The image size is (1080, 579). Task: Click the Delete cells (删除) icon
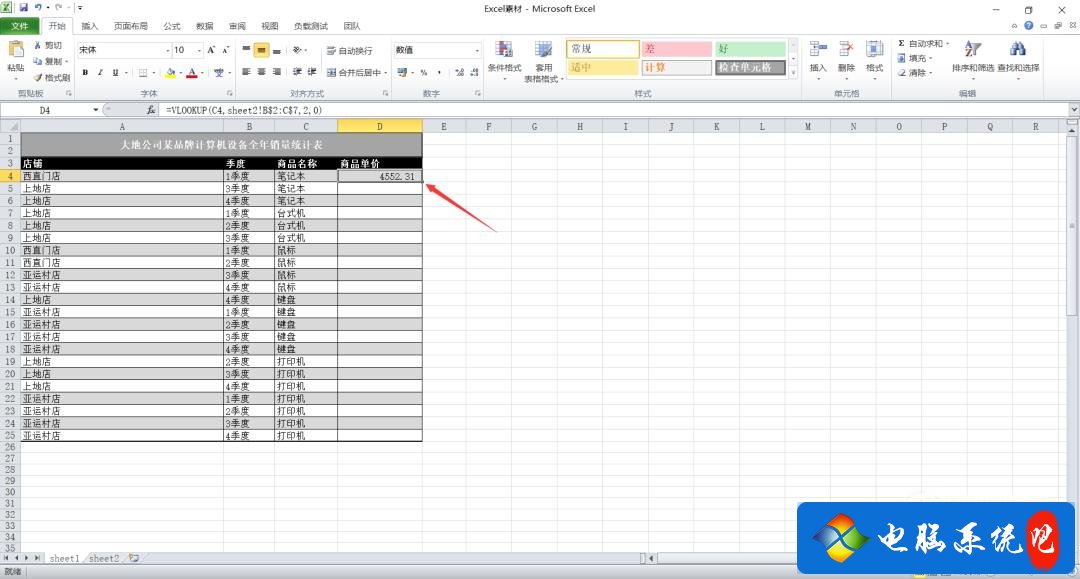(846, 50)
